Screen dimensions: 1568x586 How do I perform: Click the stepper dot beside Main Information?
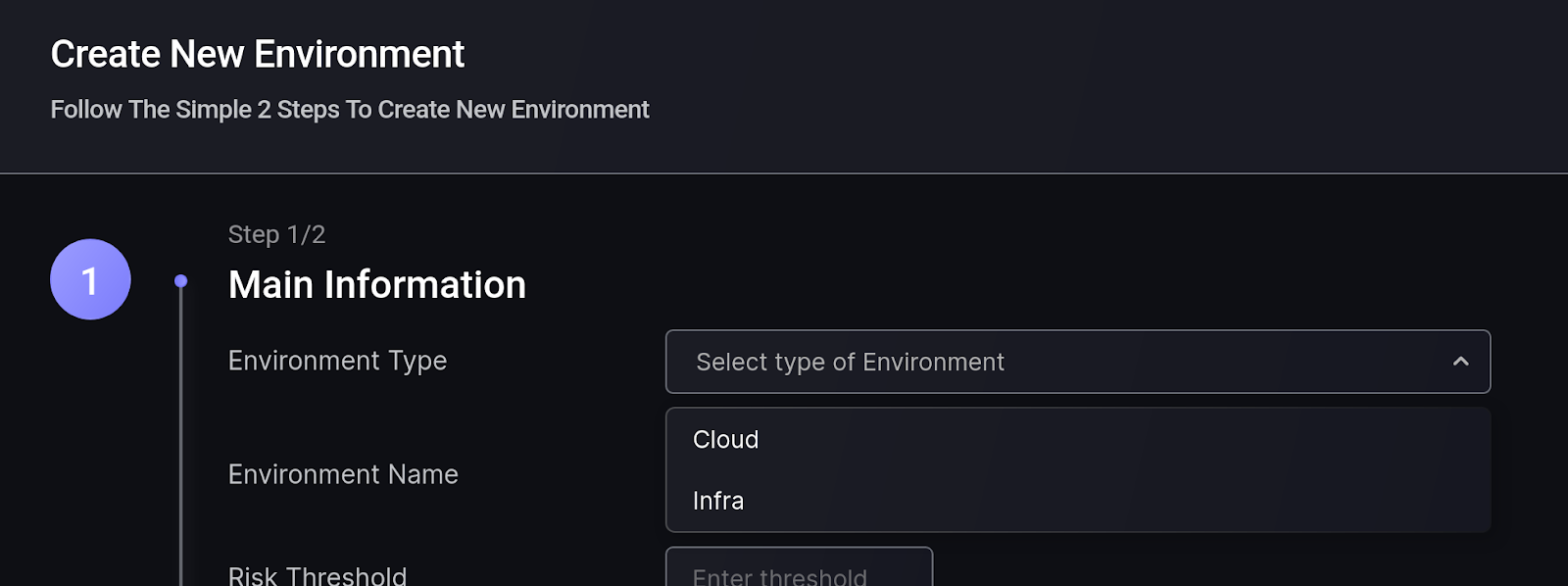[180, 281]
